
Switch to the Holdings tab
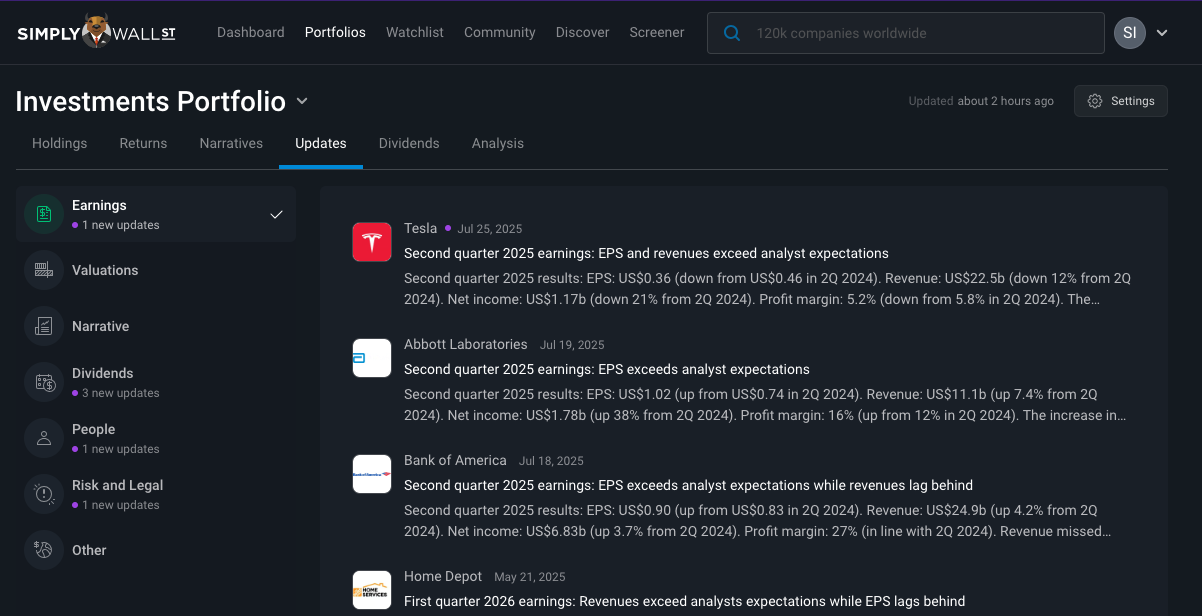pyautogui.click(x=60, y=143)
